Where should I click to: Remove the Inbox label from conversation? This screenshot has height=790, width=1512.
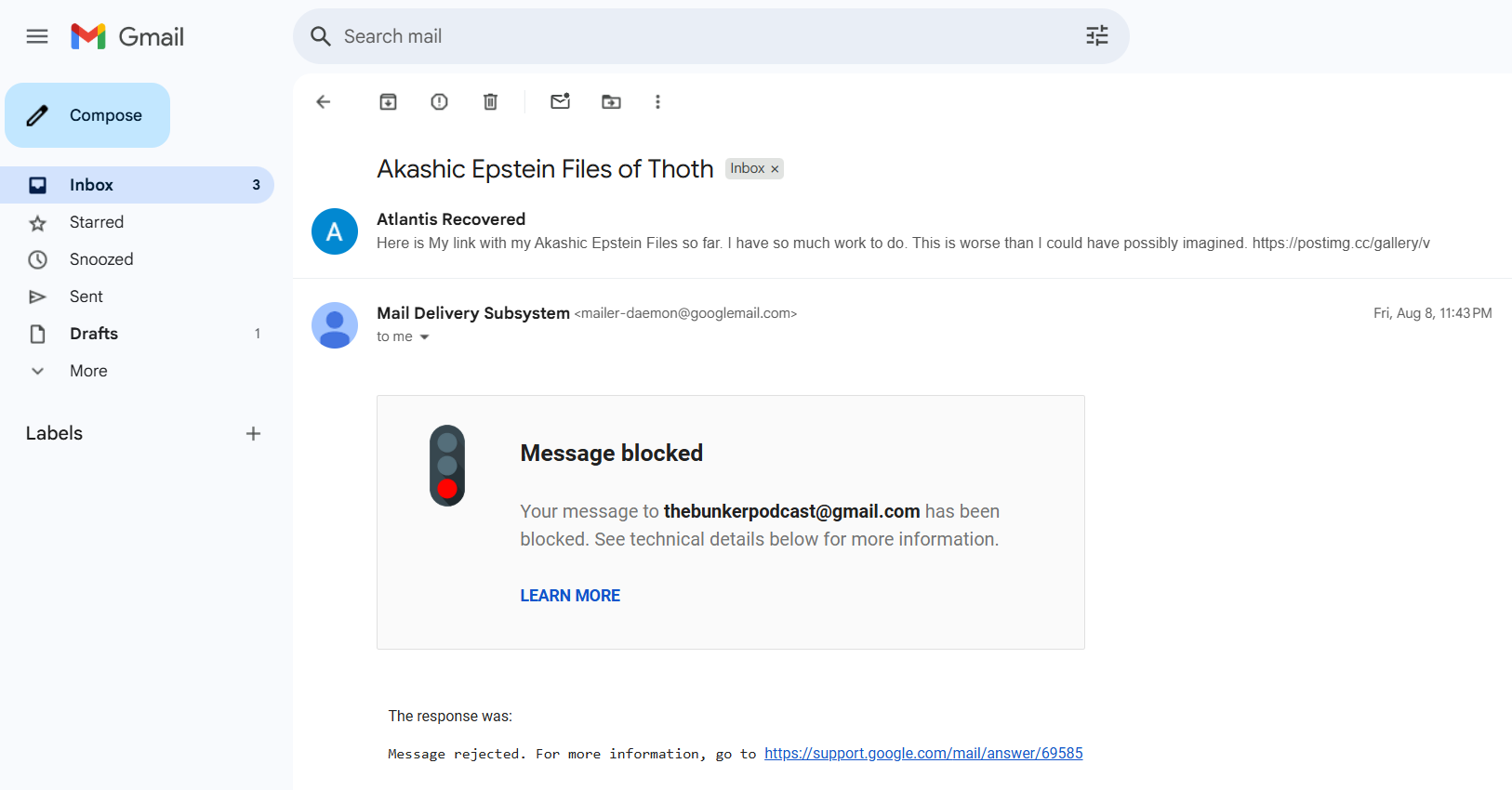click(775, 169)
